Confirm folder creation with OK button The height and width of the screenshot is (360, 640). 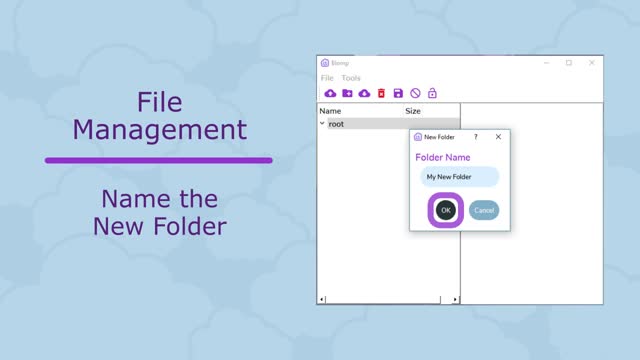[x=446, y=210]
